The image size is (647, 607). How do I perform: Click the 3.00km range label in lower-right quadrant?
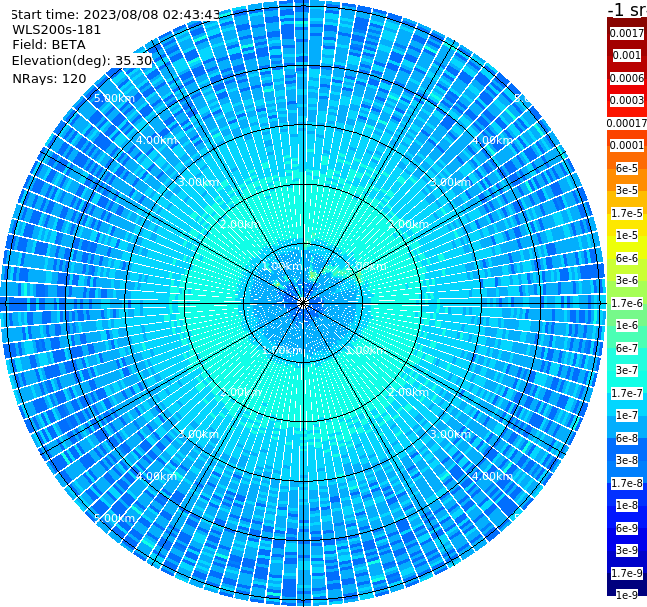point(451,434)
